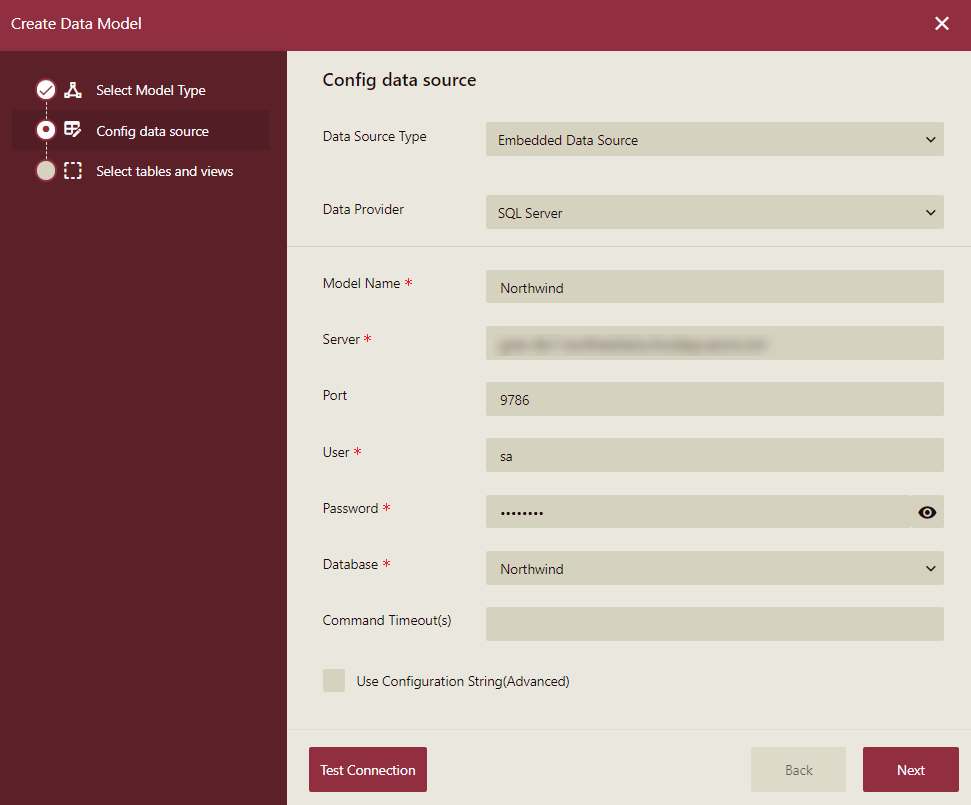
Task: Click the Select Model Type hierarchy icon
Action: pos(72,90)
